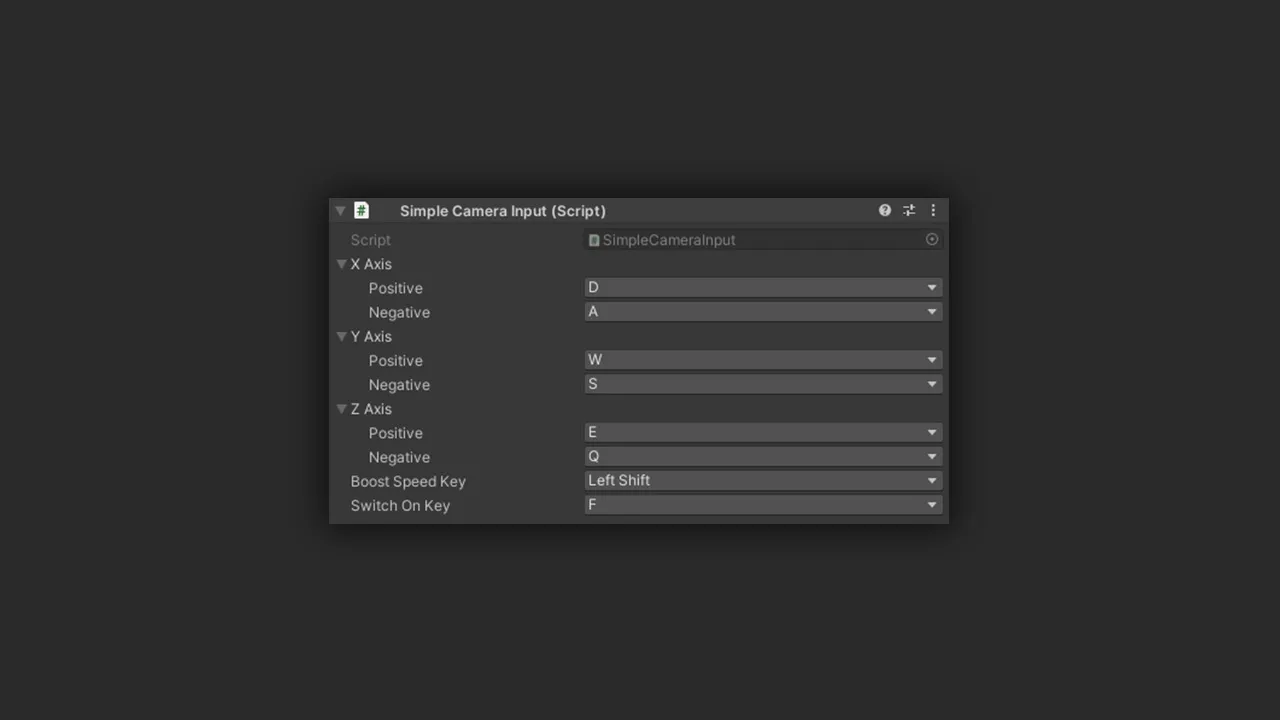Click the C# script icon in header
Viewport: 1280px width, 720px height.
[362, 211]
